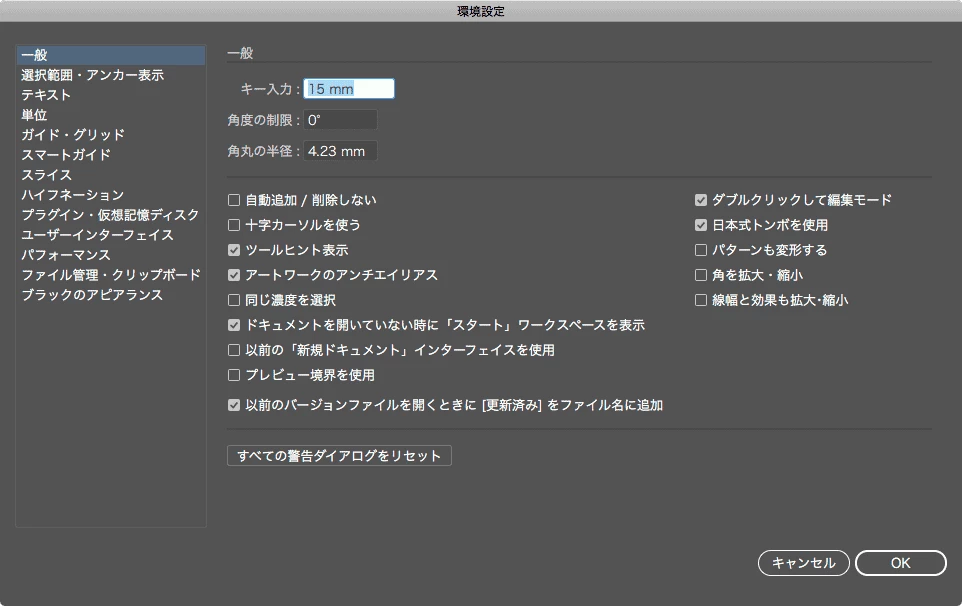
Task: Enable 以前の「新規ドキュメント」インターフェイスを使用
Action: tap(234, 350)
